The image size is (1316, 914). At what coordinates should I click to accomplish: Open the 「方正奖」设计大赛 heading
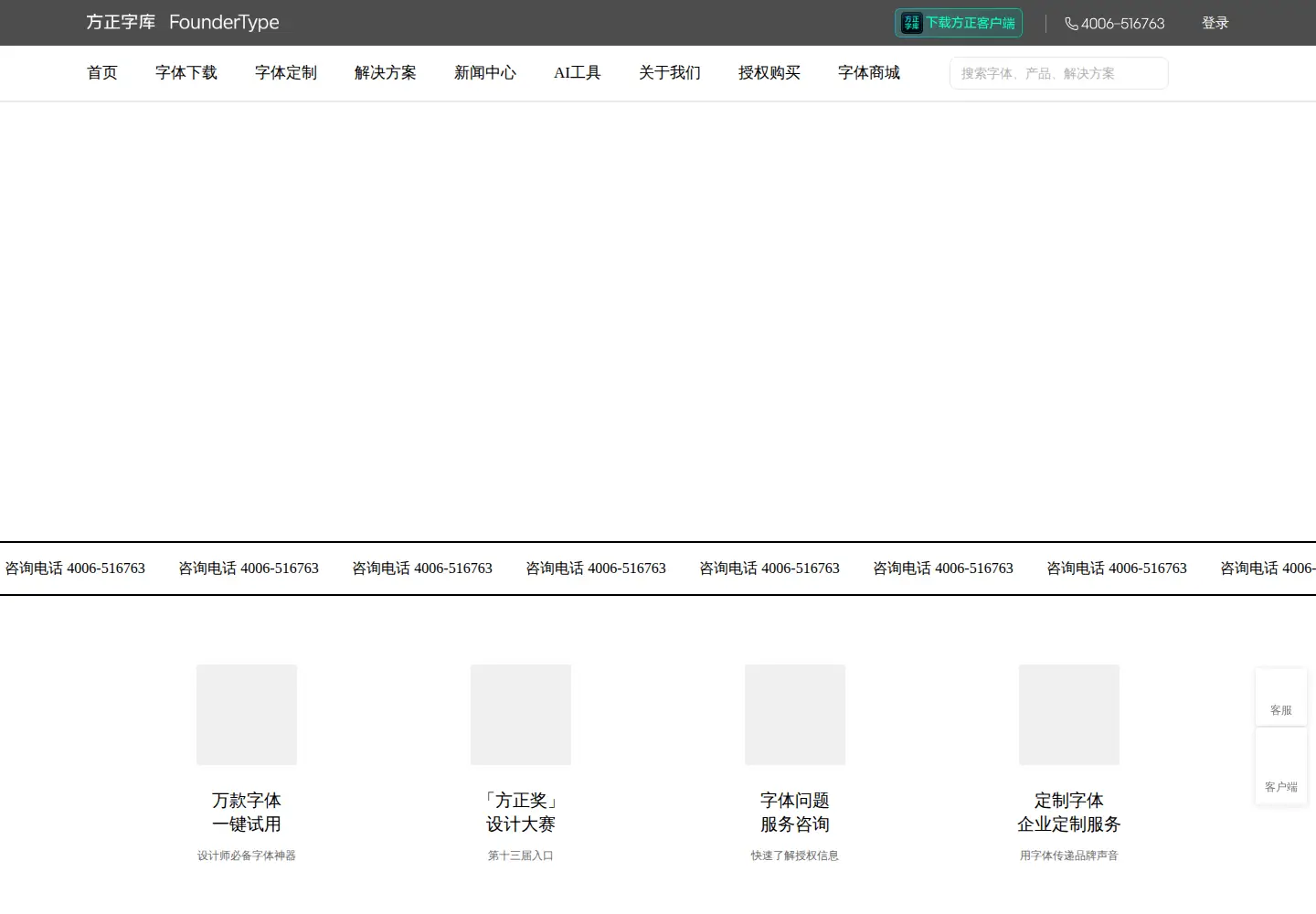[521, 813]
